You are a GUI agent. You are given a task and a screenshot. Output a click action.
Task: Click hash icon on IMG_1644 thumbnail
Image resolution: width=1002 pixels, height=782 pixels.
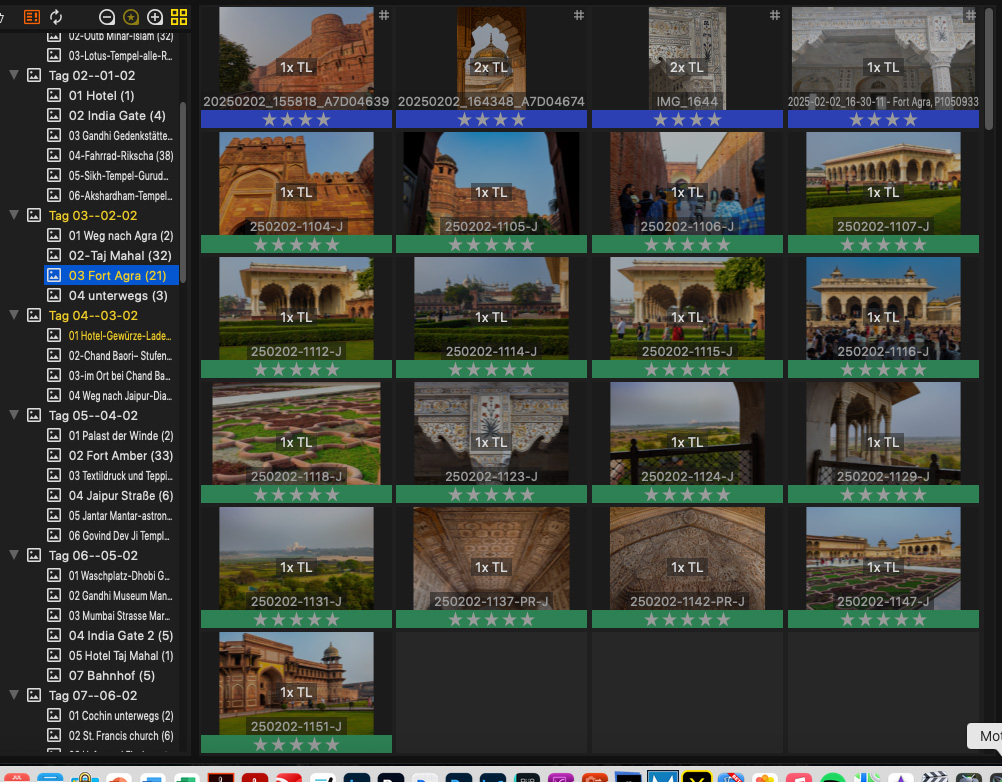(x=774, y=15)
